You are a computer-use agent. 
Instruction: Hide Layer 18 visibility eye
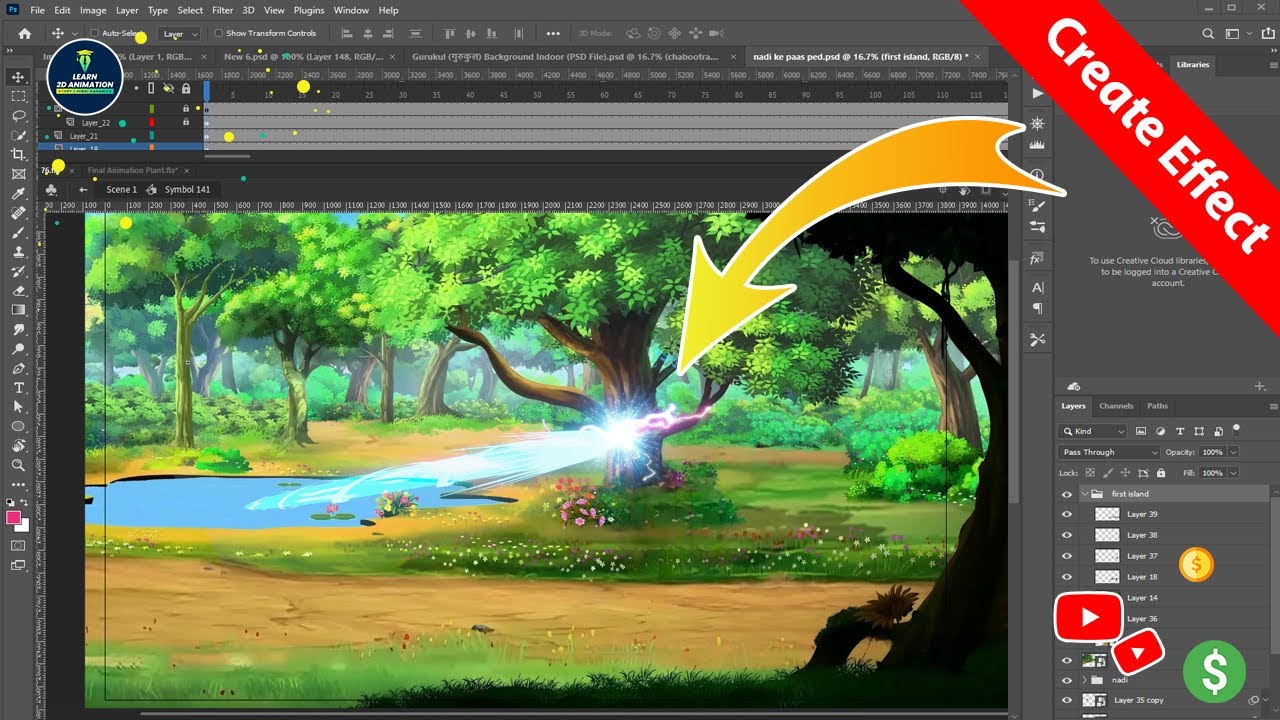tap(1066, 577)
